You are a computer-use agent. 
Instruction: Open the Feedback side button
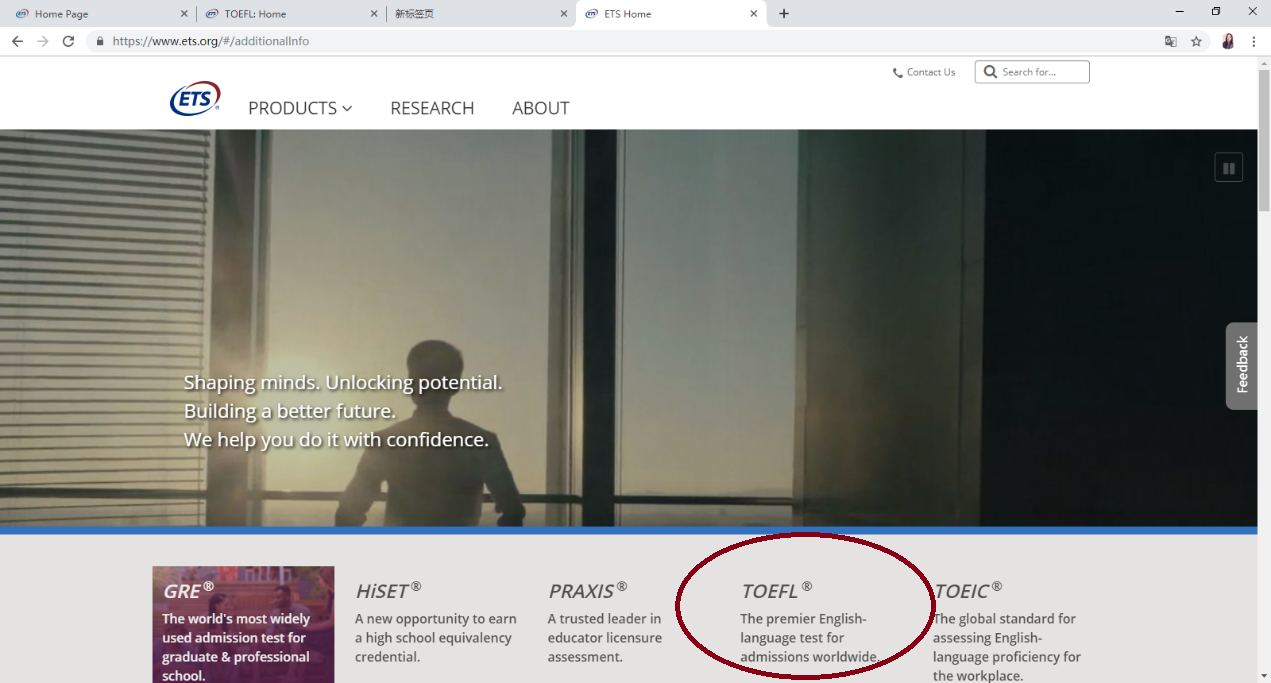pos(1242,366)
